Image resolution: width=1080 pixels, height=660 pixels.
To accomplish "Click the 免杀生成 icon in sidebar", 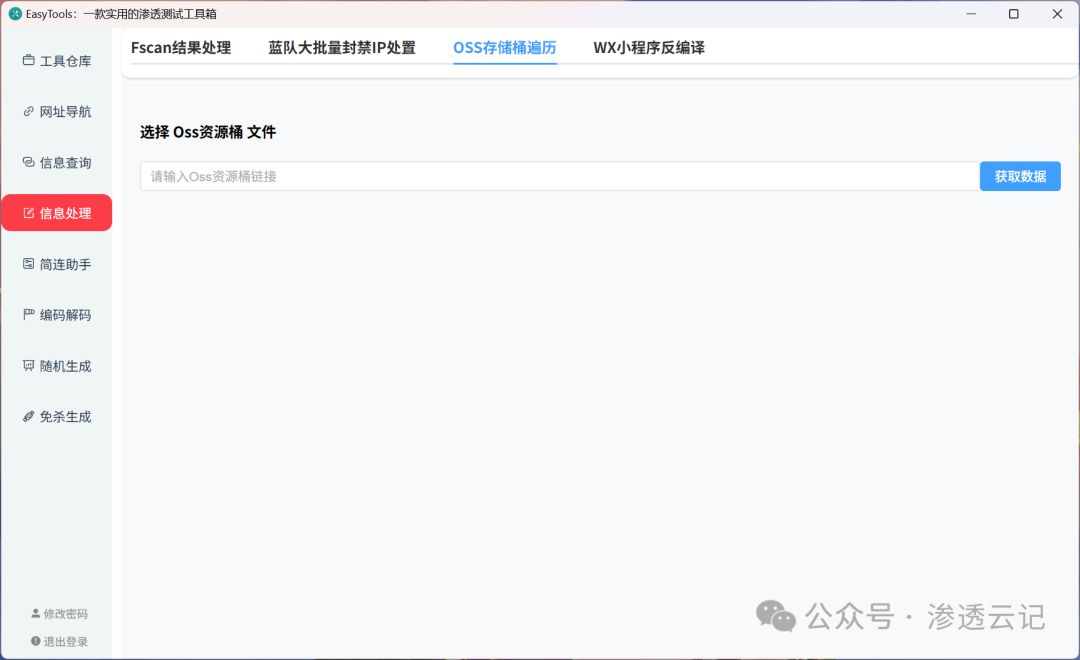I will [28, 416].
